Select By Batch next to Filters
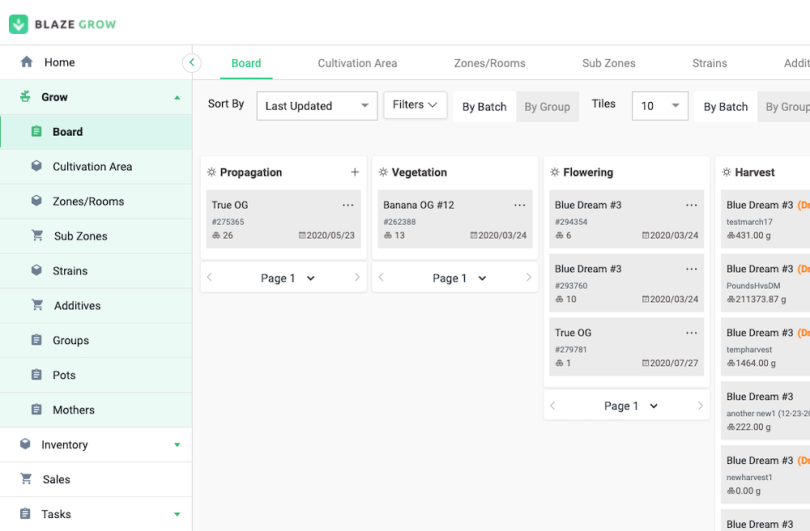The width and height of the screenshot is (810, 531). tap(484, 107)
